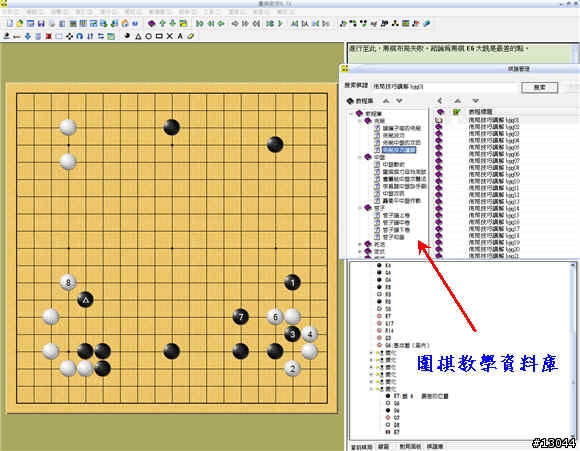Click the four-direction move arrows icon
The height and width of the screenshot is (451, 580).
pos(69,36)
